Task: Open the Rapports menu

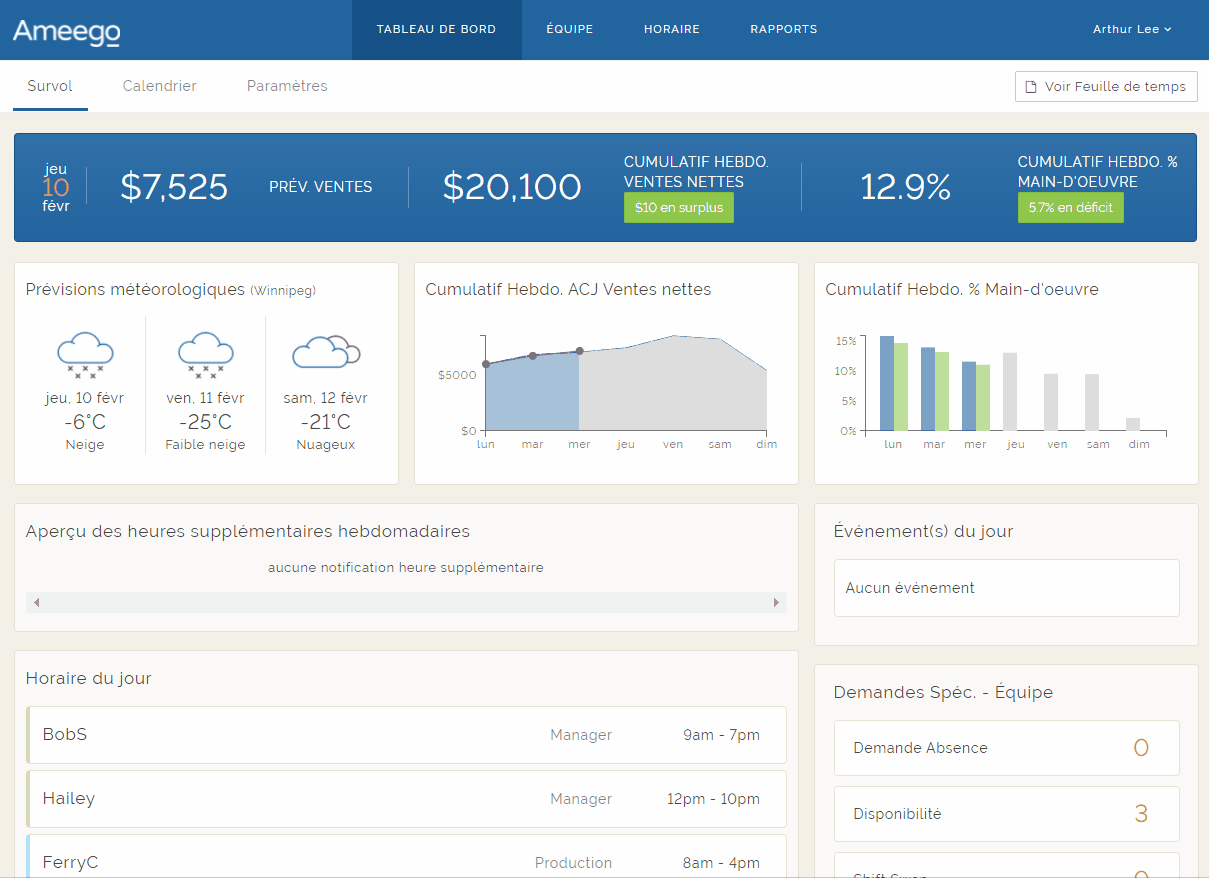Action: 784,29
